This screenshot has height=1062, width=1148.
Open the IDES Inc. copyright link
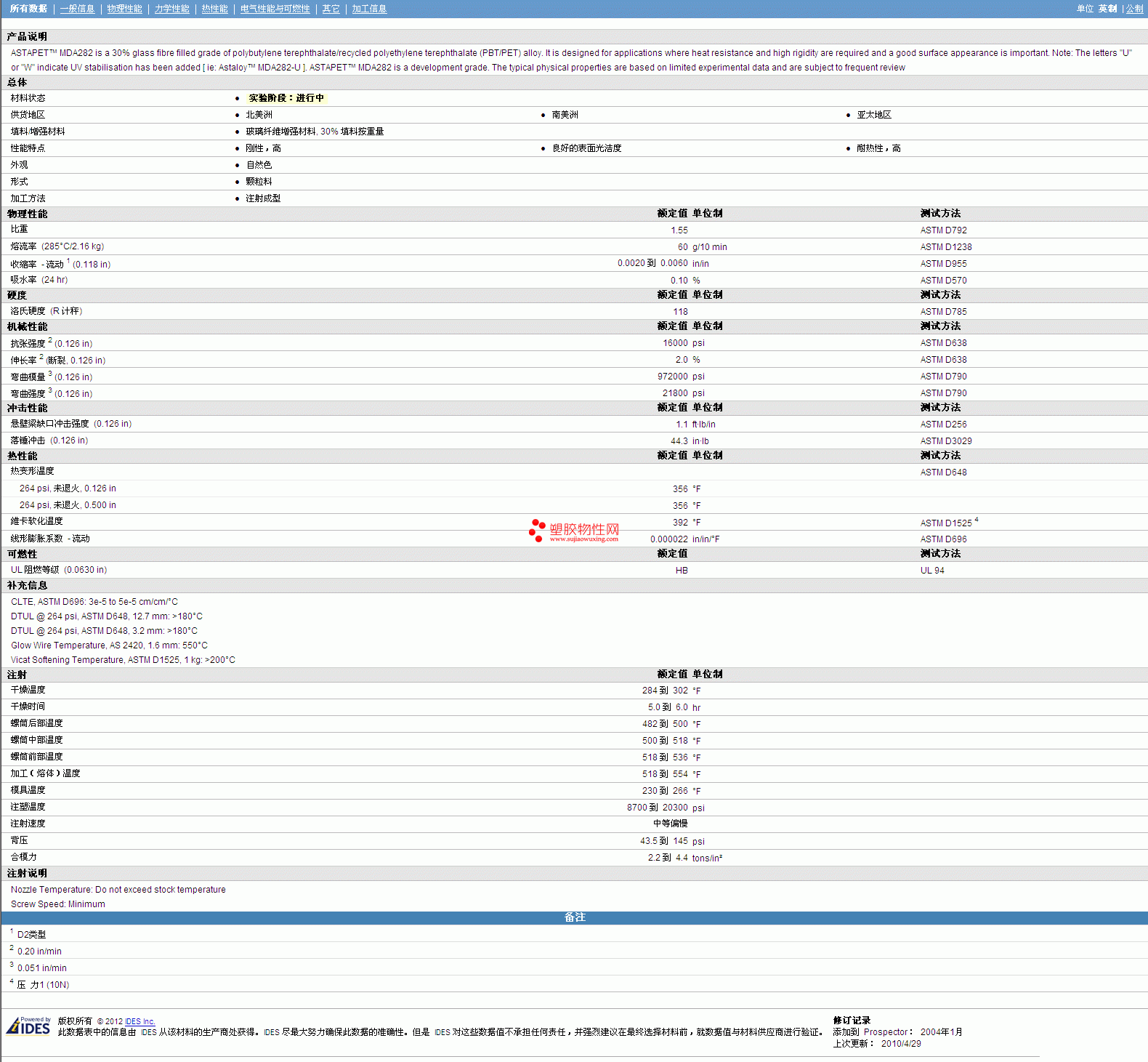tap(140, 1021)
